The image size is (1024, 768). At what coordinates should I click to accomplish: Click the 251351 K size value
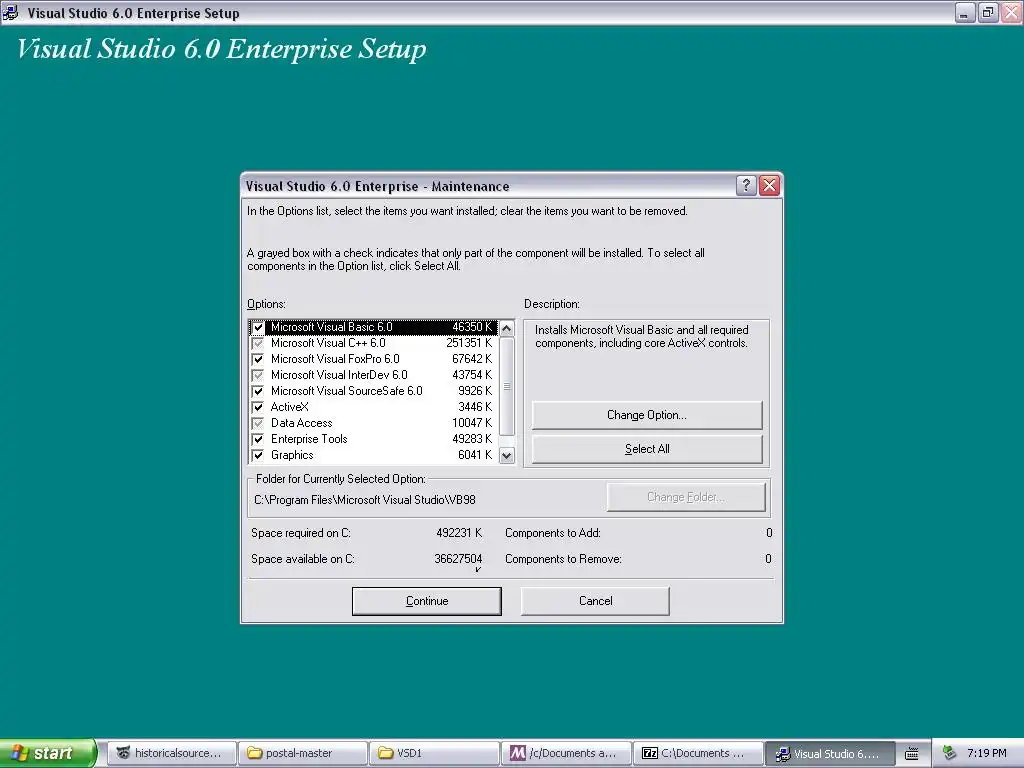(469, 343)
